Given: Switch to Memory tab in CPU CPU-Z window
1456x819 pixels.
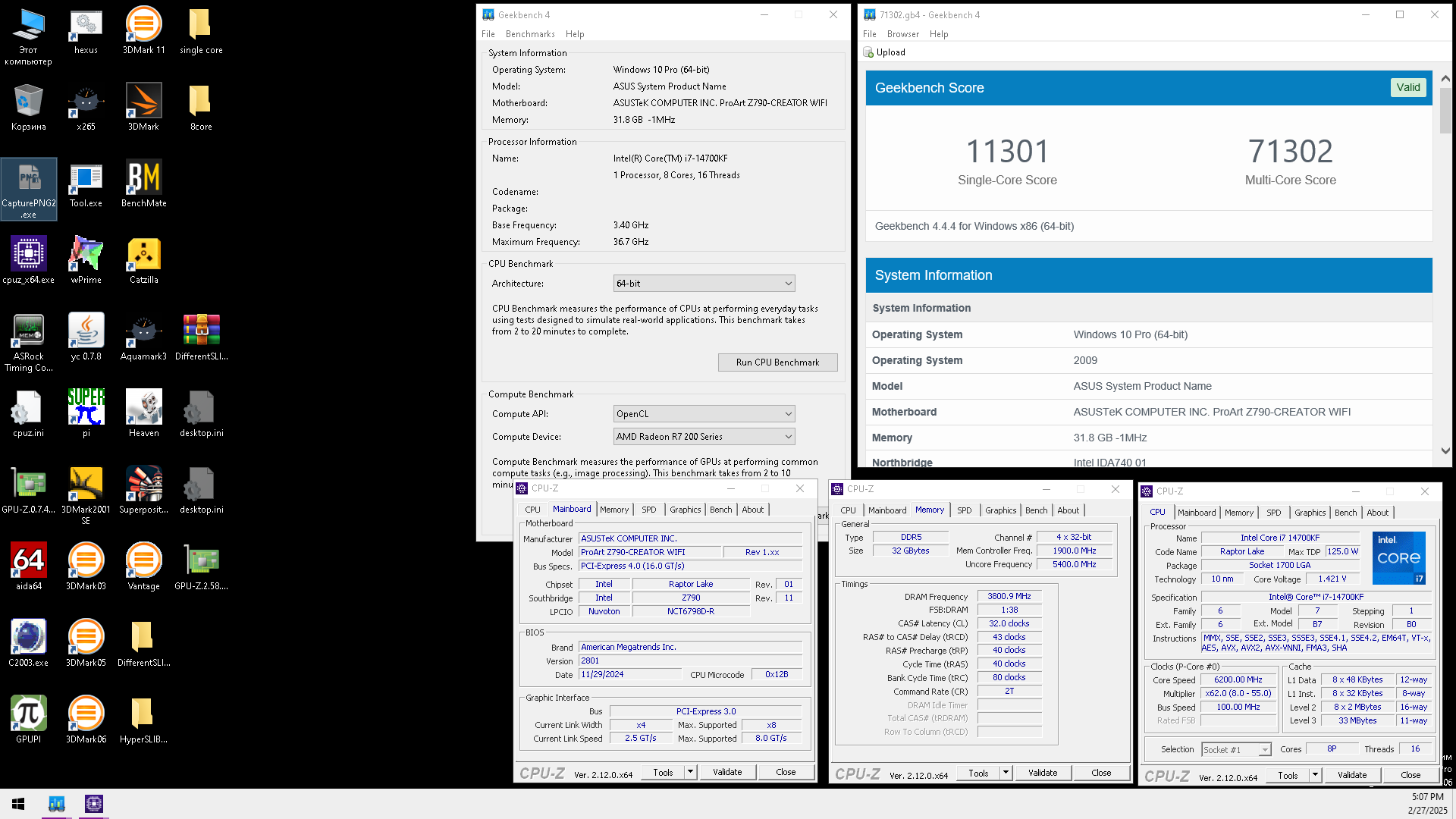Looking at the screenshot, I should (x=1238, y=513).
